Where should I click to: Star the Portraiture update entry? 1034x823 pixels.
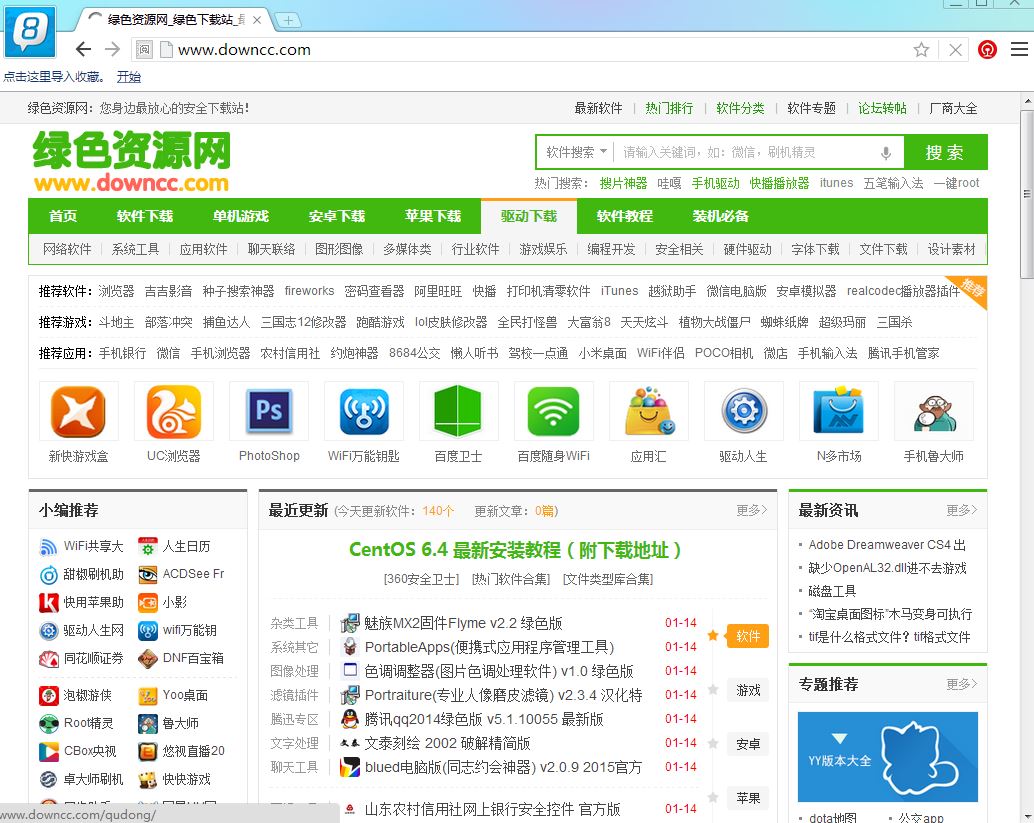[x=712, y=690]
